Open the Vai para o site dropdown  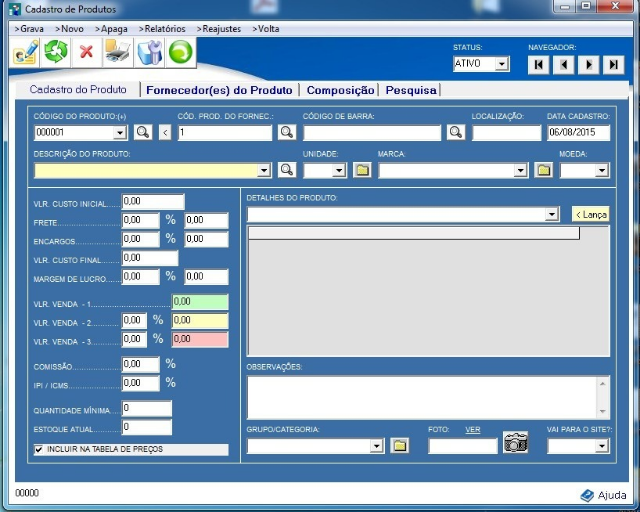pos(600,446)
